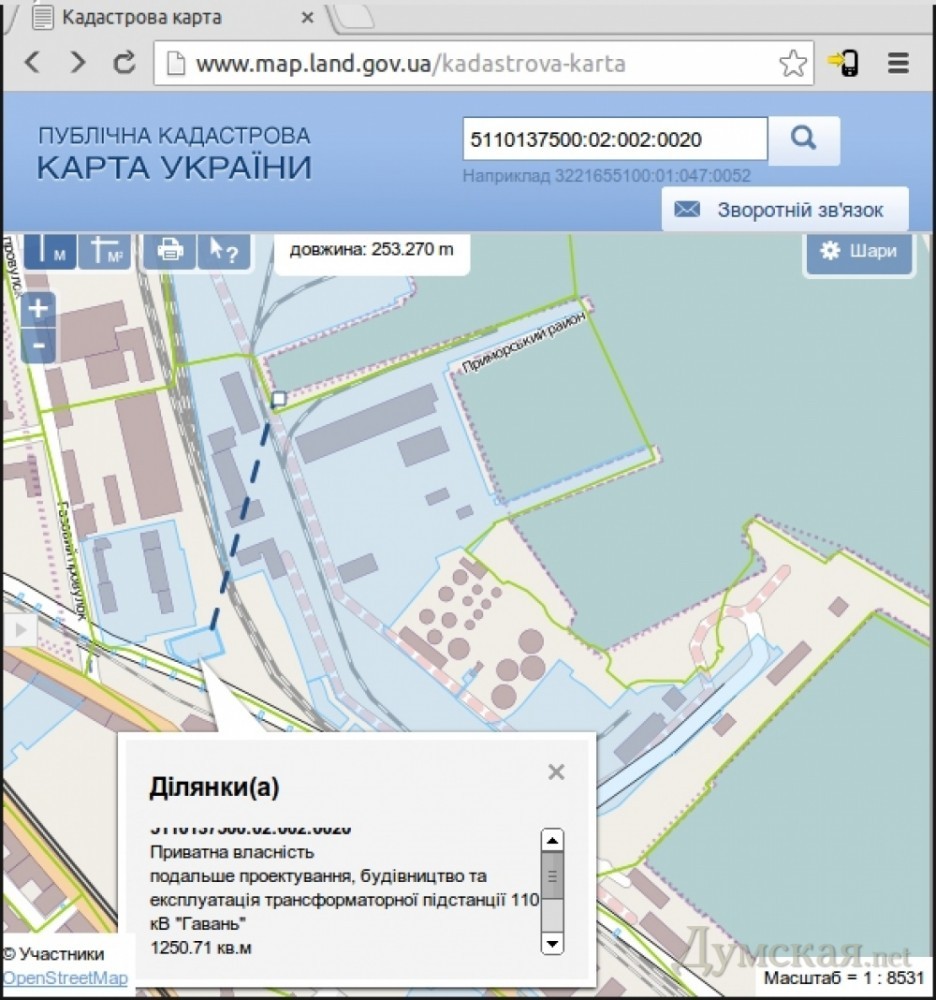This screenshot has width=936, height=1000.
Task: Click the magnifier search button
Action: [x=804, y=140]
